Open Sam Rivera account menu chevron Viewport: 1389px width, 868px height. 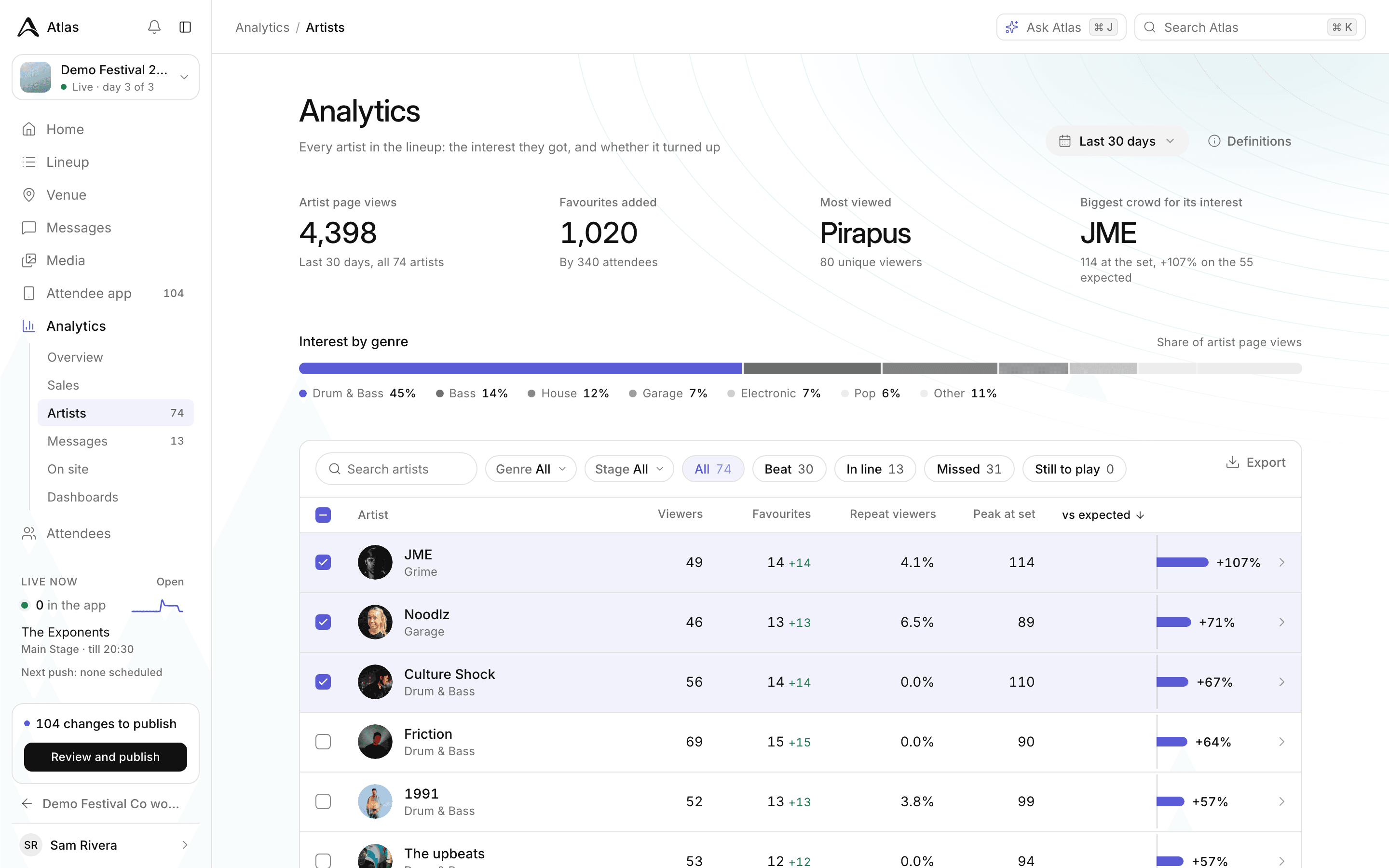coord(185,845)
